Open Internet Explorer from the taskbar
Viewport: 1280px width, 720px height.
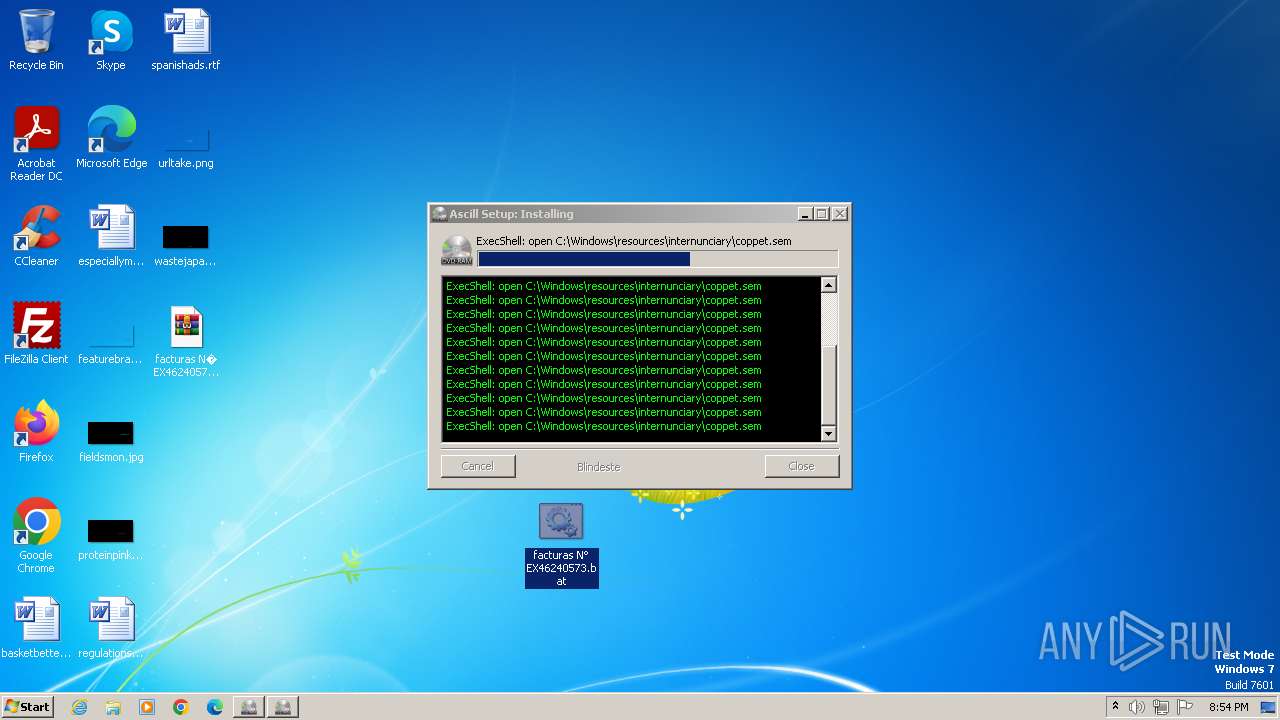[79, 707]
